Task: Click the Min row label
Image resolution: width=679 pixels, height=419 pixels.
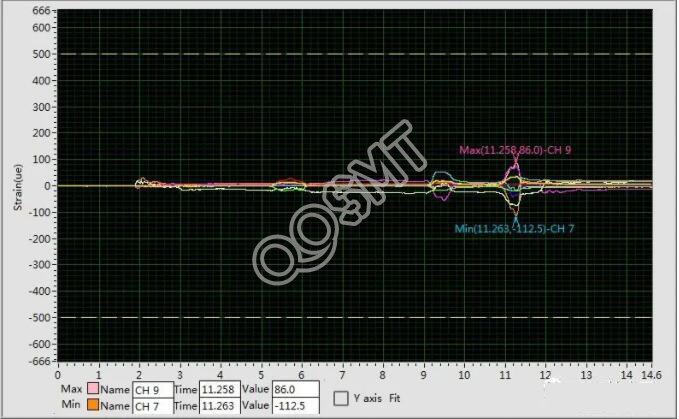Action: (x=71, y=404)
